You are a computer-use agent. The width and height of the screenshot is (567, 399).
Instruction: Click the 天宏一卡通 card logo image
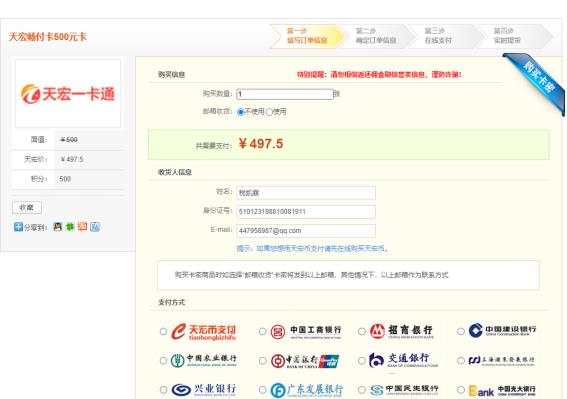click(68, 94)
